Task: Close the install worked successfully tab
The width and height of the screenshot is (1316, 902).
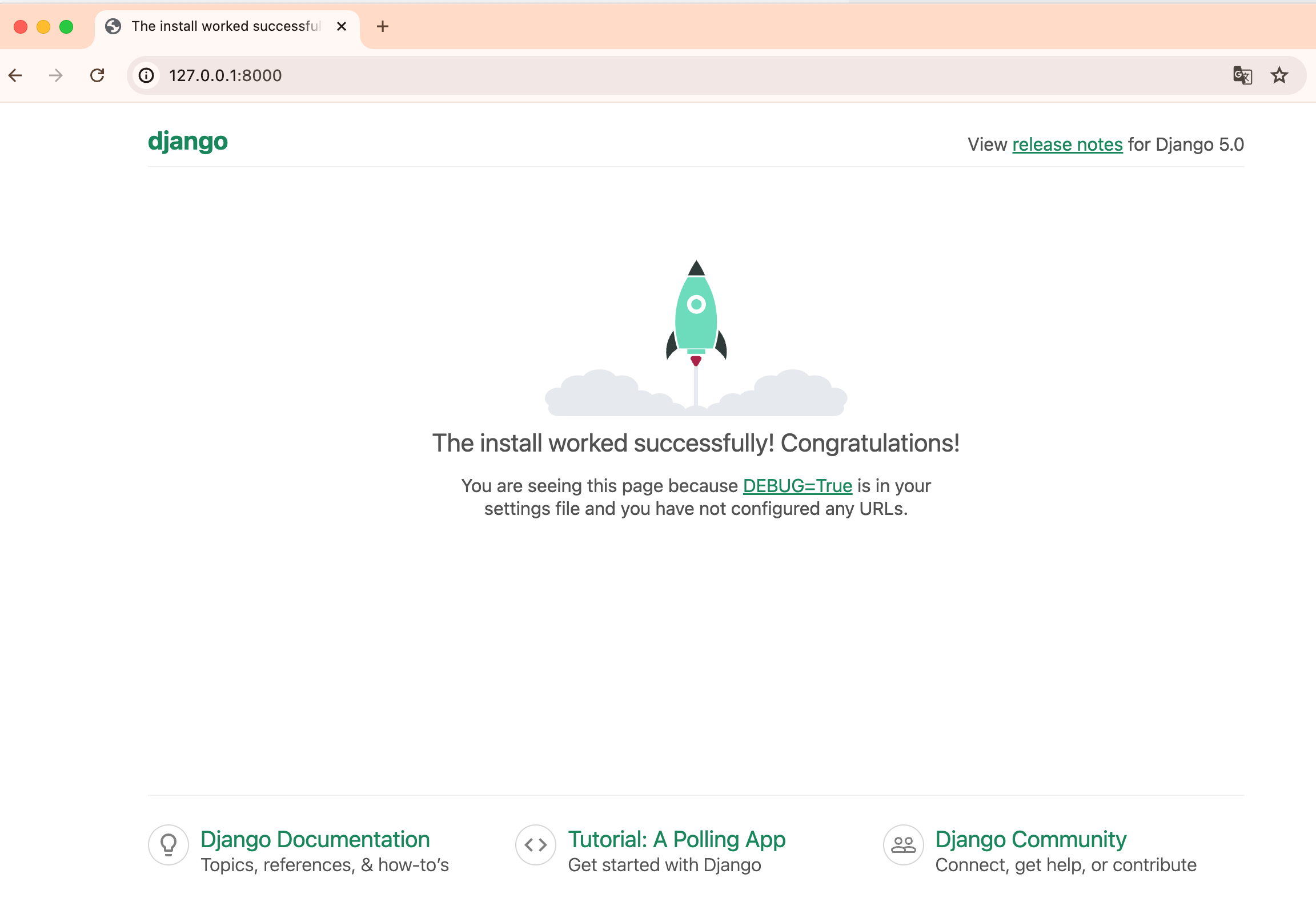Action: point(342,26)
